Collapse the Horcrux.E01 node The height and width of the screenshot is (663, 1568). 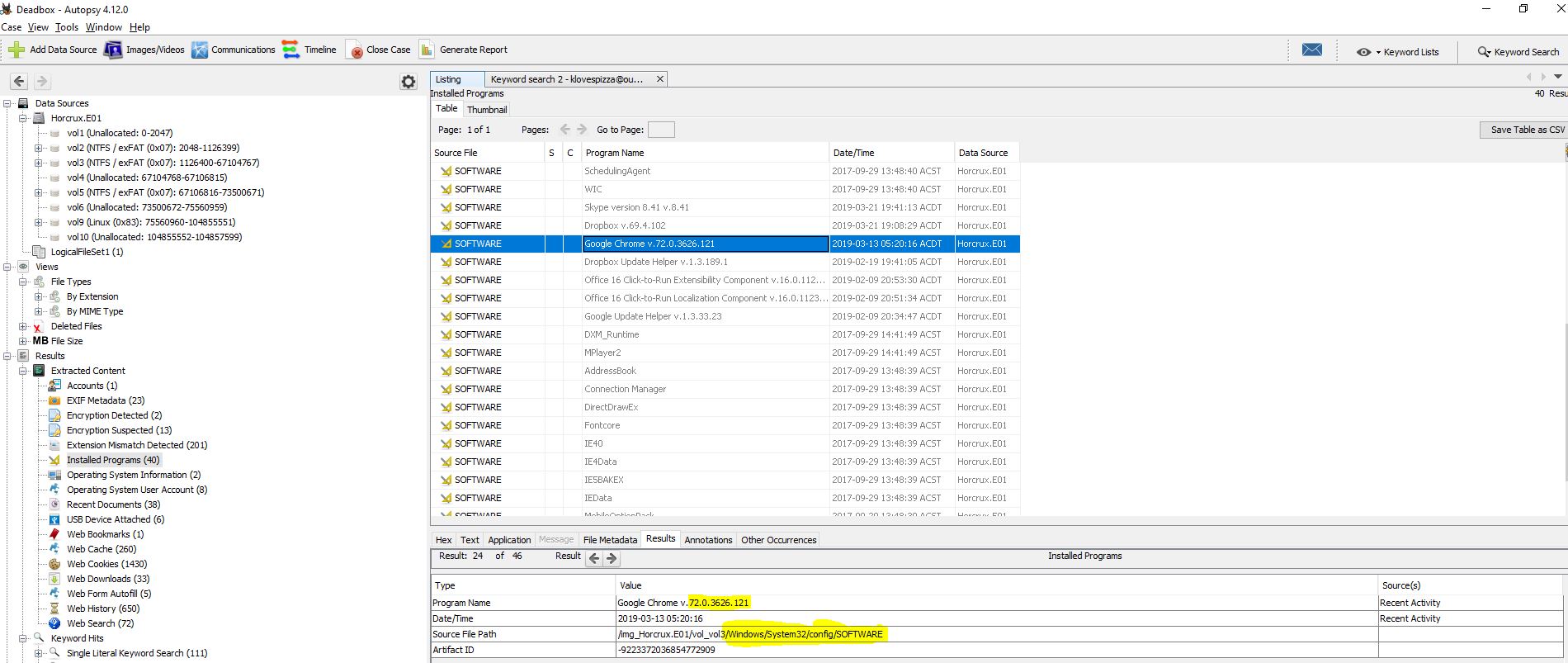click(23, 118)
